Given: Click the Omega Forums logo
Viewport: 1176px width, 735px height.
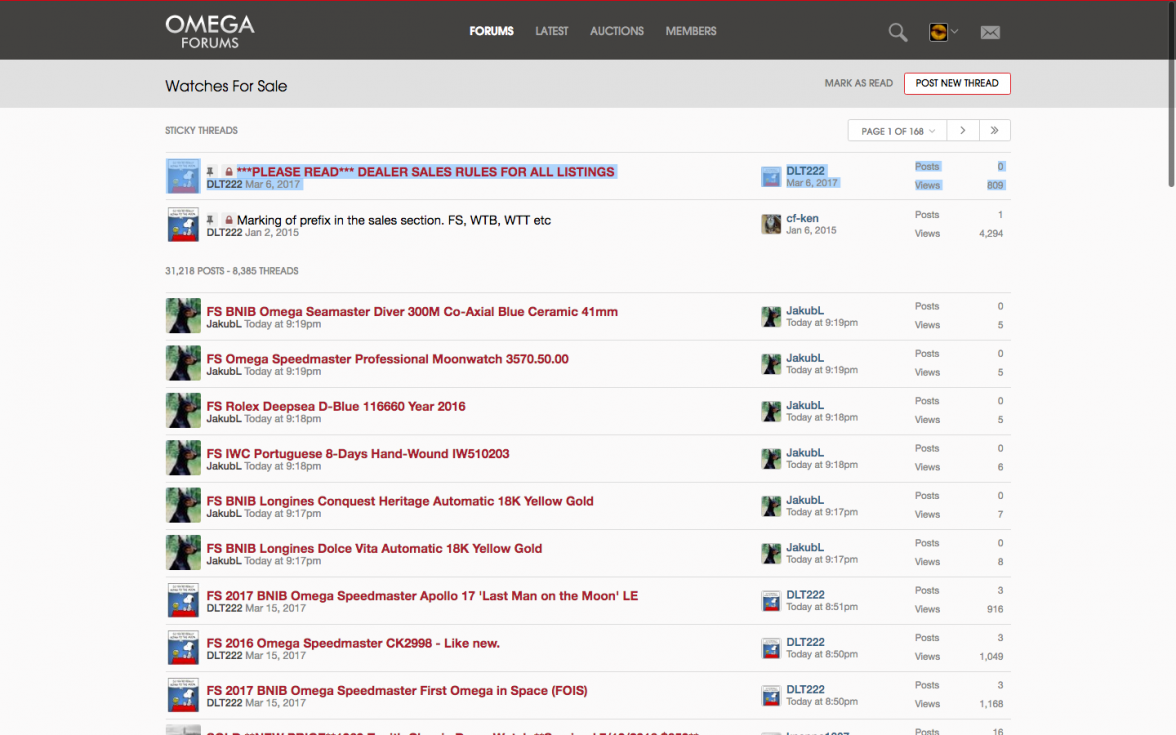Looking at the screenshot, I should [209, 30].
